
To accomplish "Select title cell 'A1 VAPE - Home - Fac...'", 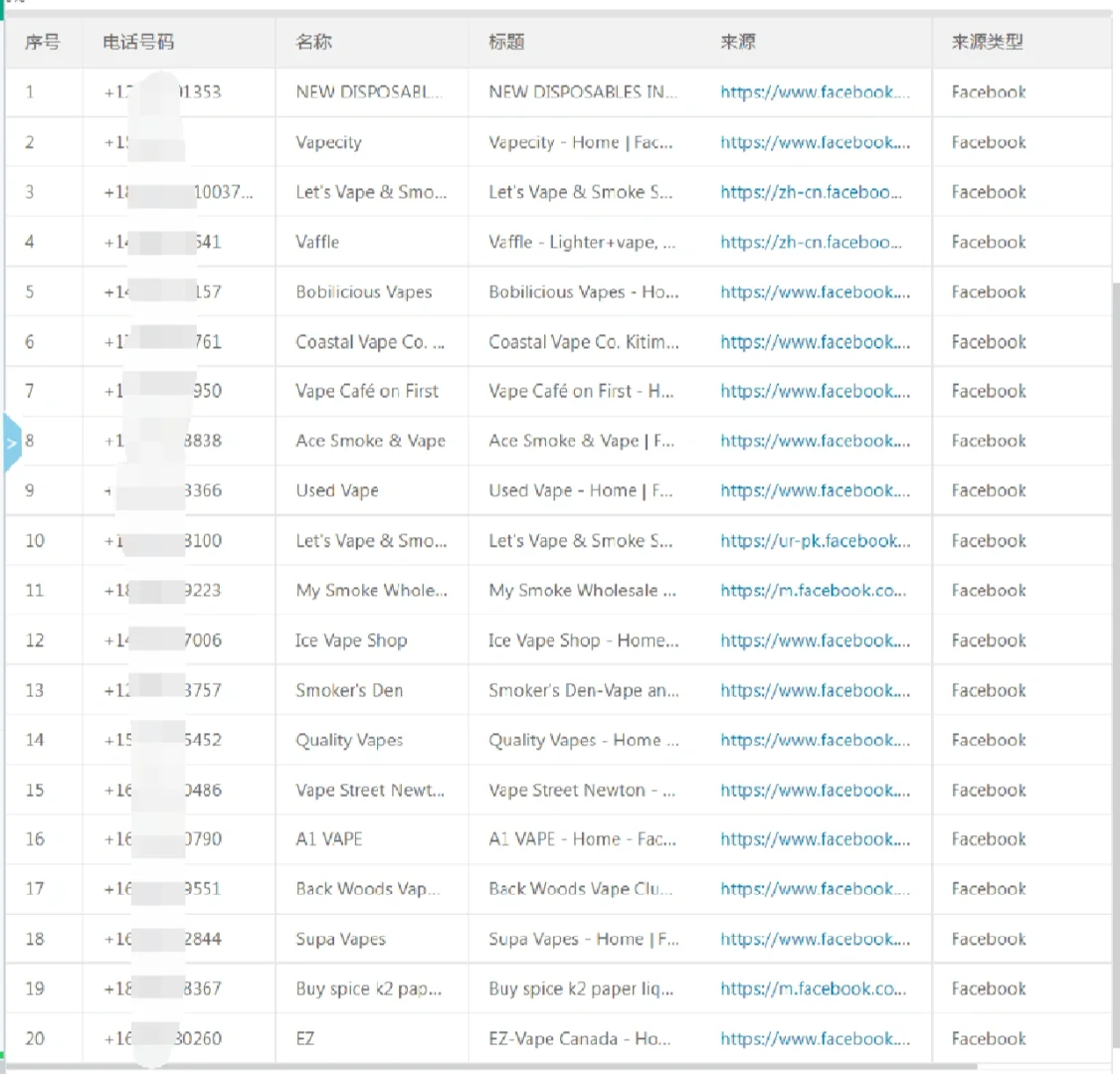I will [582, 839].
